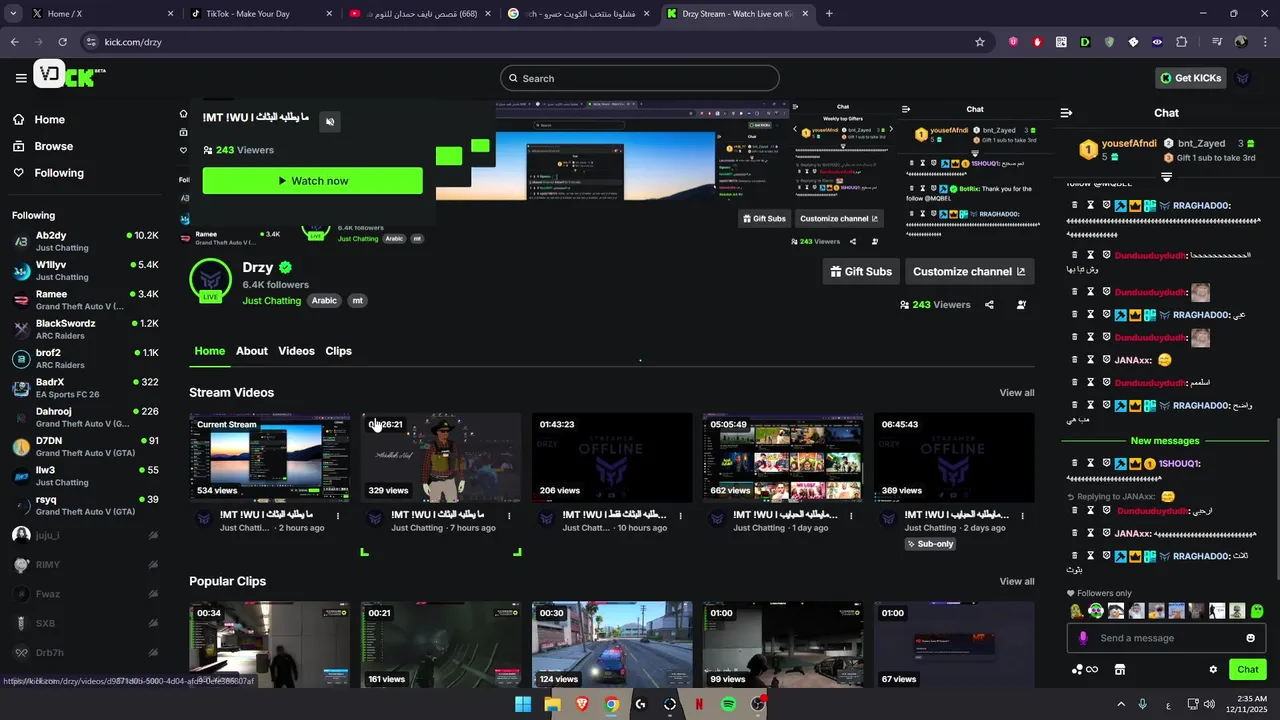Open user avatar menu beside Get KICKs
The width and height of the screenshot is (1280, 720).
click(x=1243, y=78)
